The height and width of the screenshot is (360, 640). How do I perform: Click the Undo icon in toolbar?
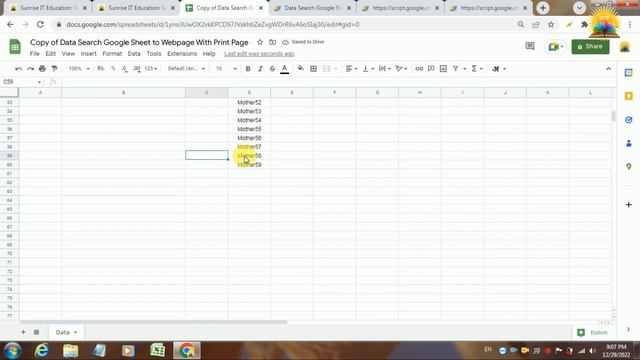(18, 69)
